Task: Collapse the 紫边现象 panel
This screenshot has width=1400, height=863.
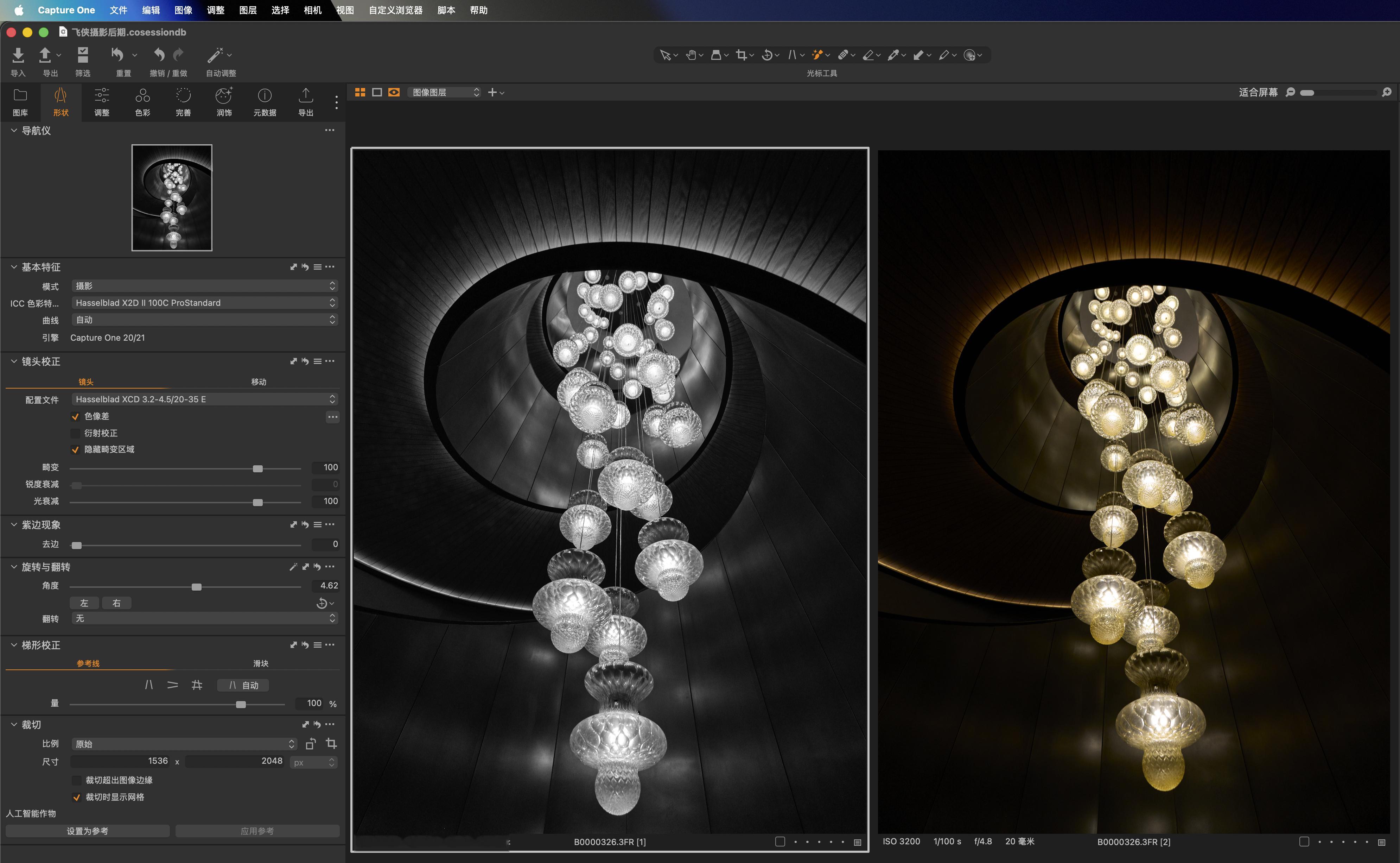Action: [x=14, y=524]
